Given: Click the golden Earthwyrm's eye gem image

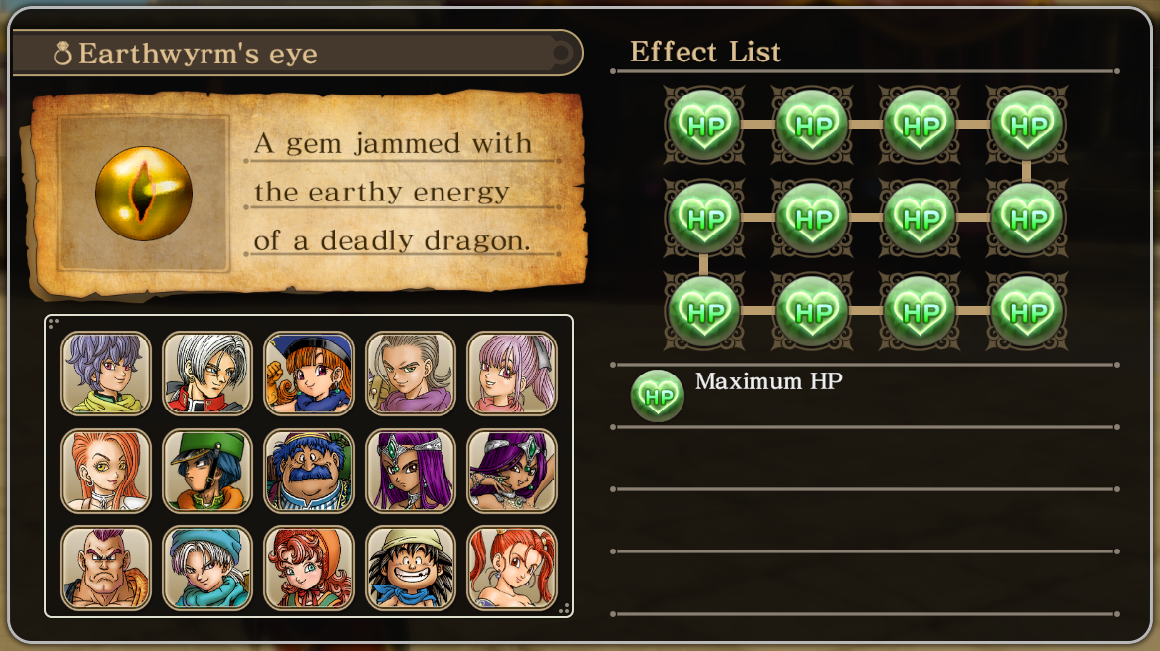Looking at the screenshot, I should (x=143, y=193).
